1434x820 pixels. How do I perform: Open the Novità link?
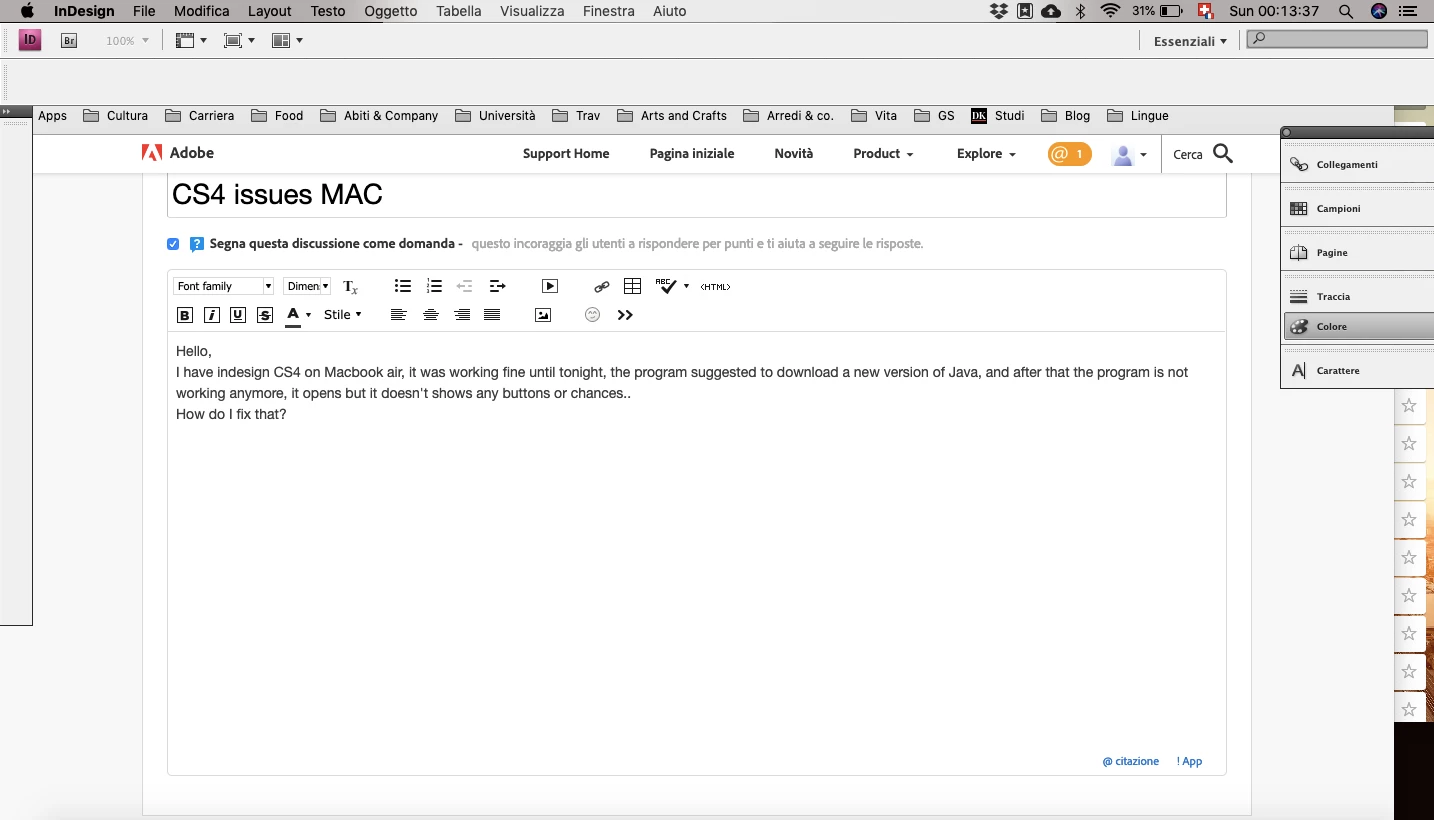click(794, 154)
